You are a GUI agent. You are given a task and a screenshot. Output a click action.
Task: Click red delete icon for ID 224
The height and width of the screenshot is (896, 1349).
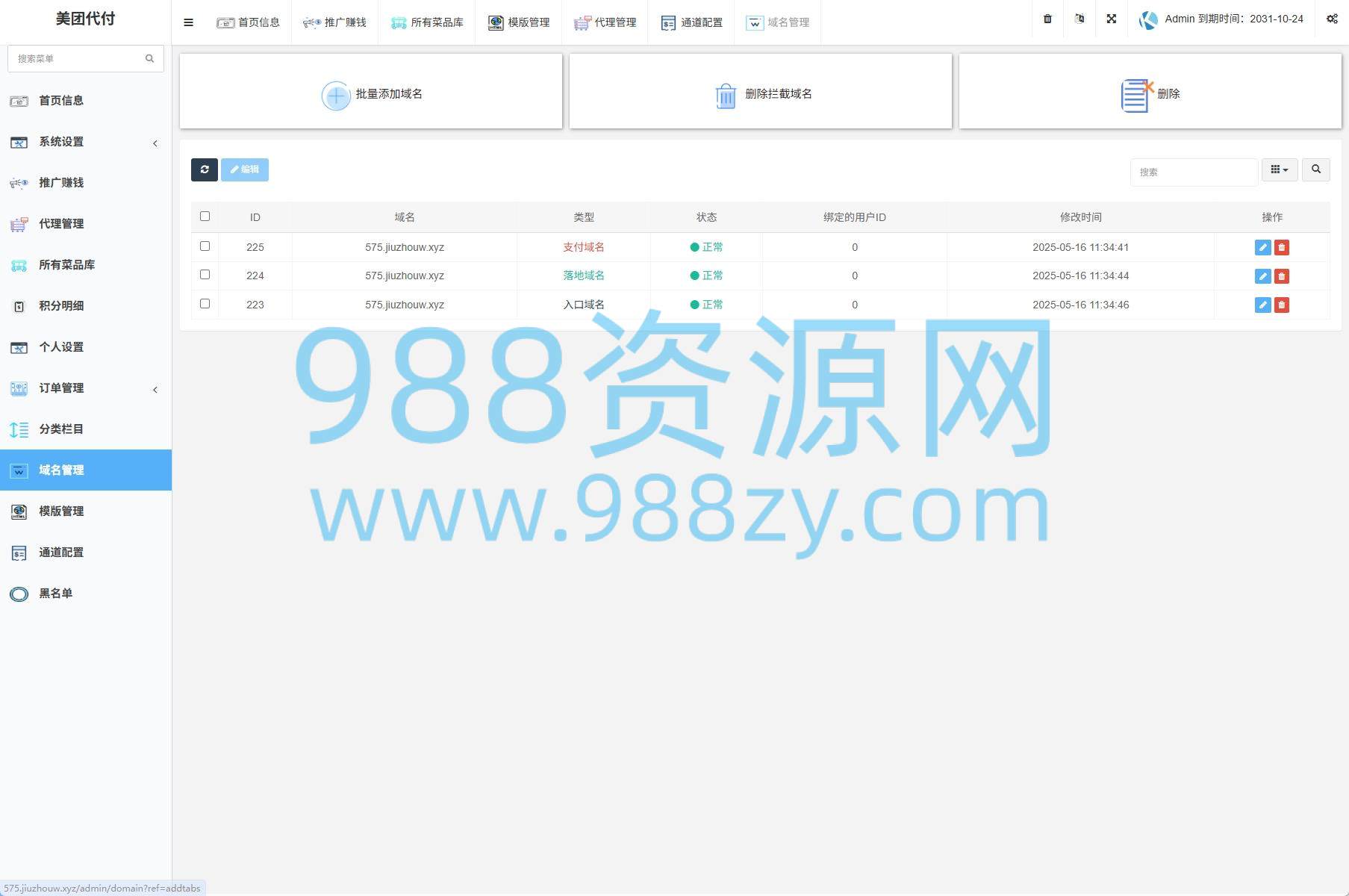coord(1282,276)
